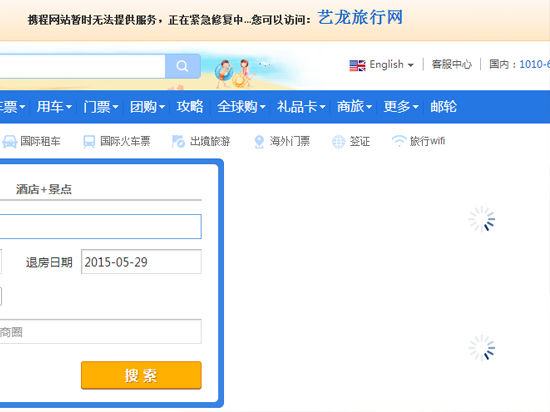Open the 签证 visa link
The width and height of the screenshot is (550, 412).
point(360,141)
